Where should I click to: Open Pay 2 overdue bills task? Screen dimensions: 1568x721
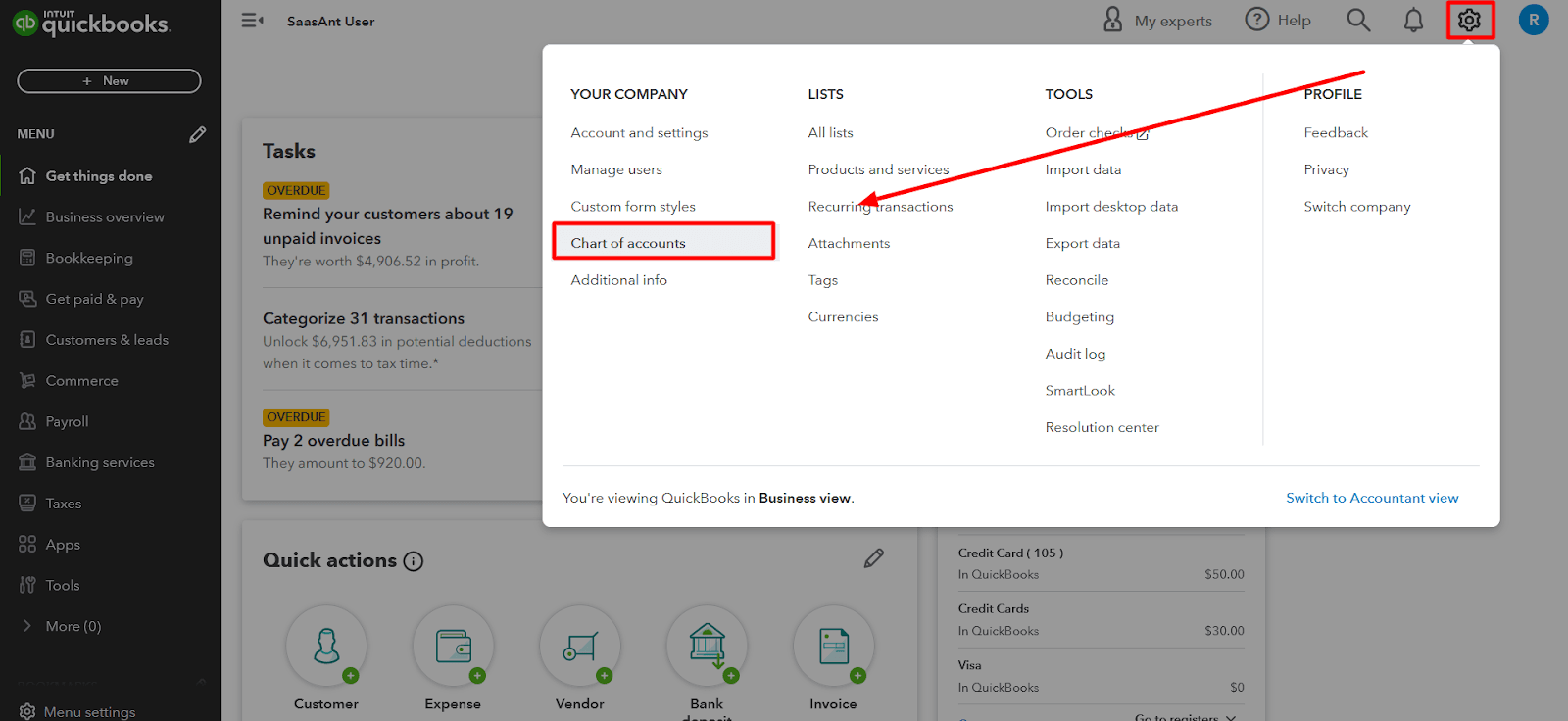point(333,441)
